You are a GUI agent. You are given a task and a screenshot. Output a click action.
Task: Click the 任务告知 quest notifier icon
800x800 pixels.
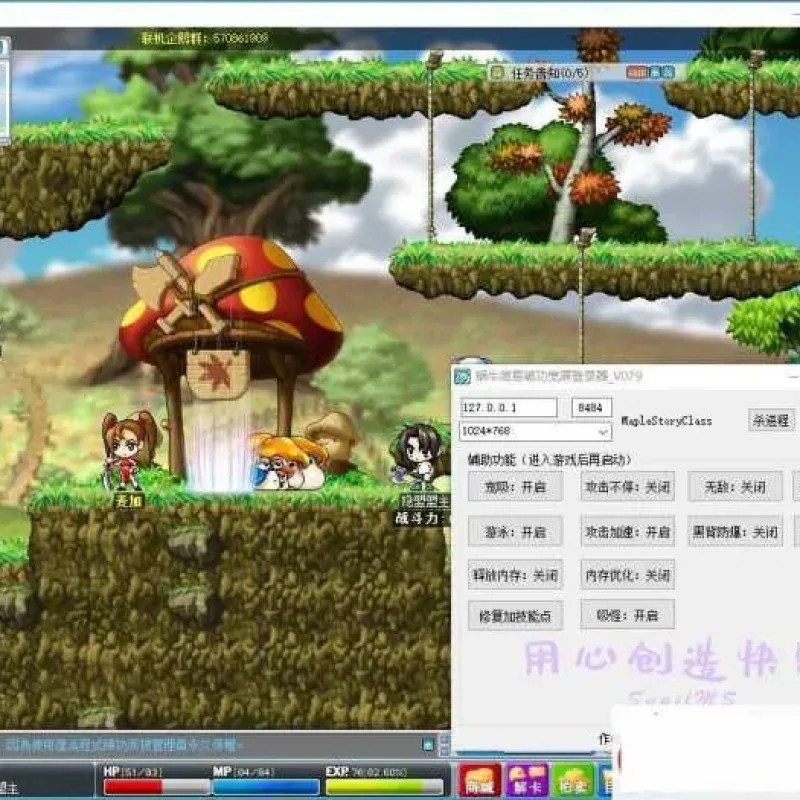496,73
